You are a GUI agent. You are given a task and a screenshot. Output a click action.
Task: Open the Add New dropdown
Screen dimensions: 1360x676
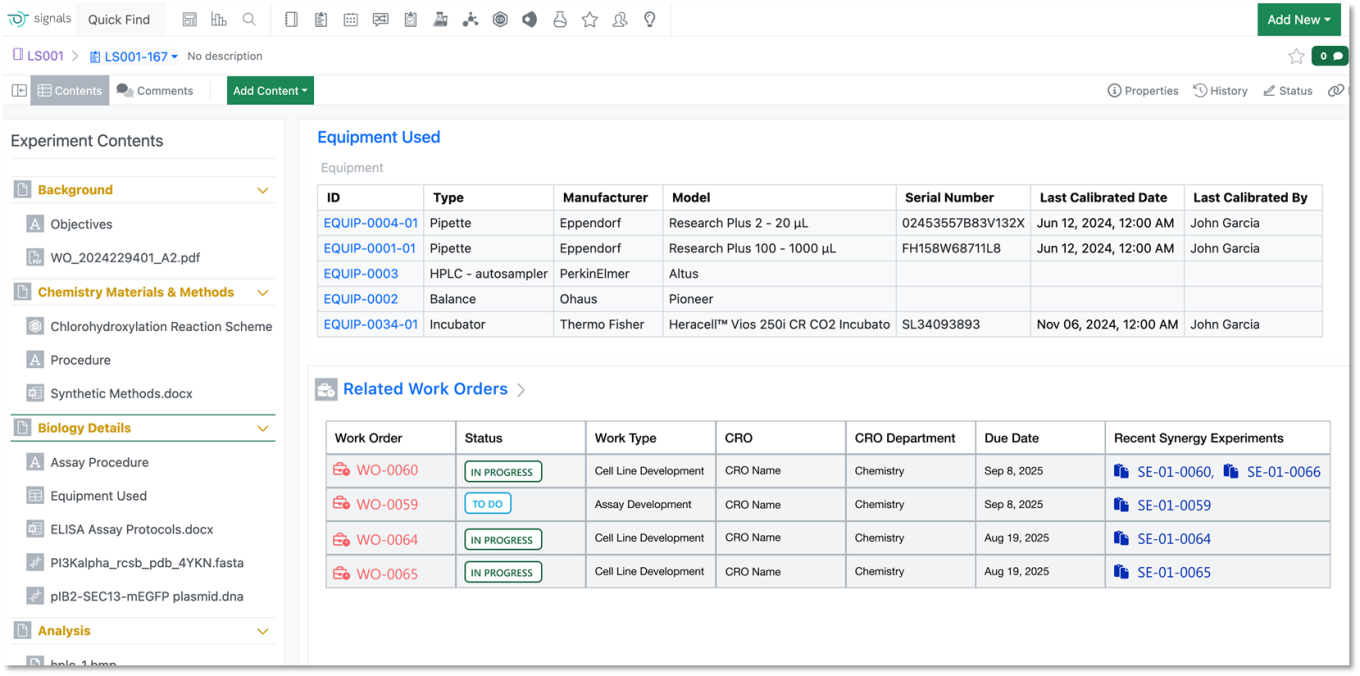(1298, 20)
